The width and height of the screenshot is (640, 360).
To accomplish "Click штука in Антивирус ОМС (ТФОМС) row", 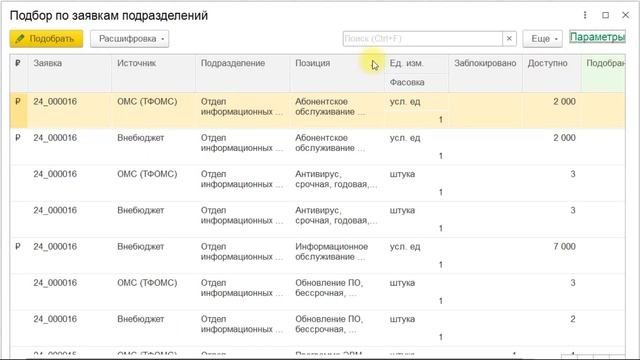I will pyautogui.click(x=402, y=174).
